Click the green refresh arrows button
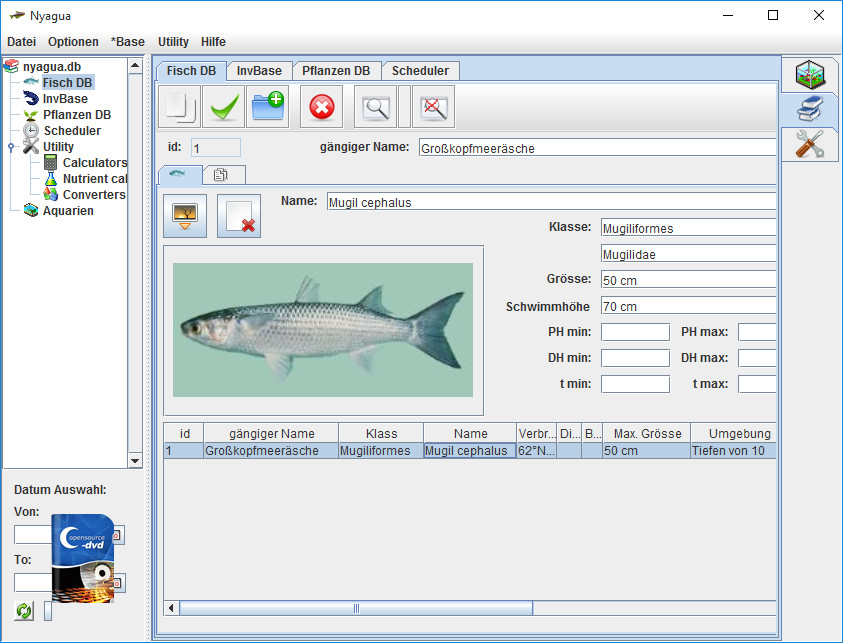843x643 pixels. 25,610
